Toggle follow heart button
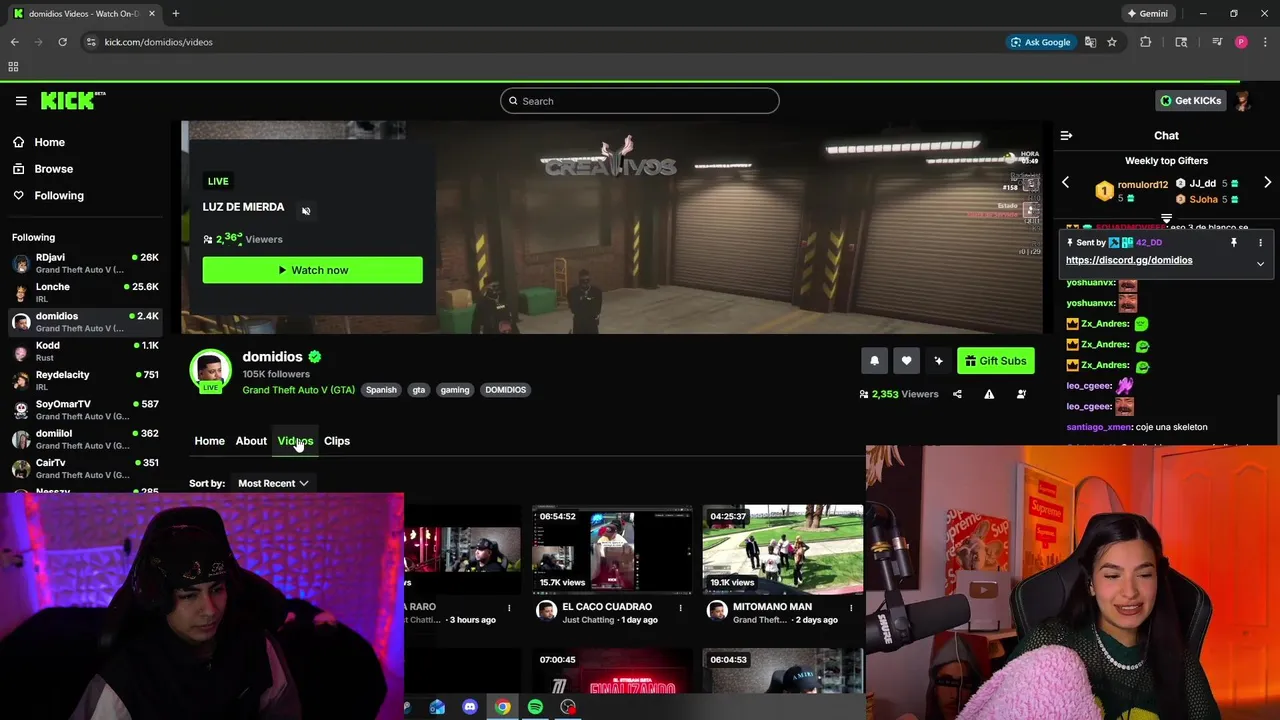This screenshot has height=720, width=1280. tap(906, 361)
